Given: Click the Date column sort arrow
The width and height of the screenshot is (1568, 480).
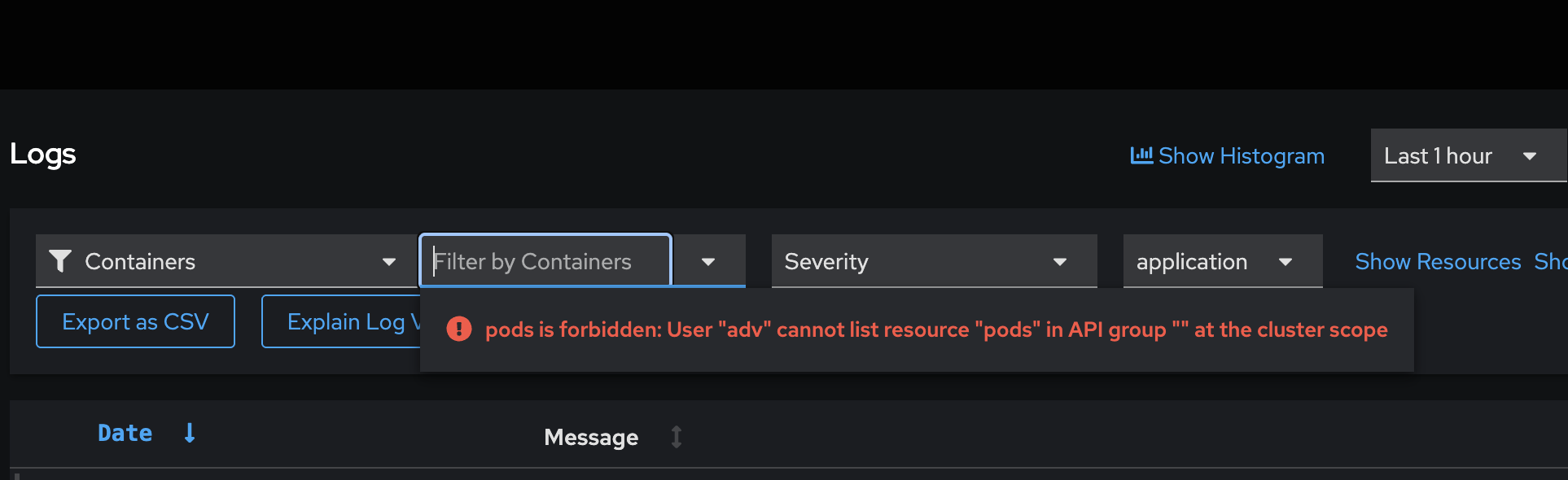Looking at the screenshot, I should (190, 433).
